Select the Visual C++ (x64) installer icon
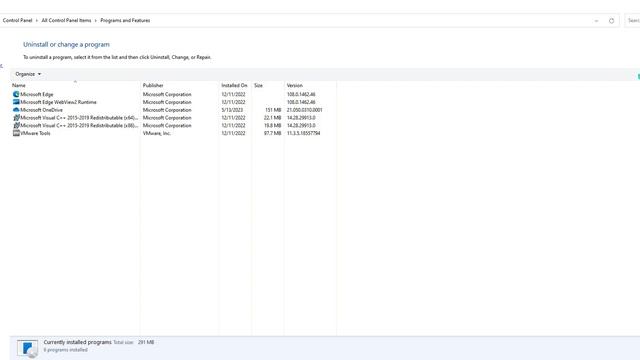 point(16,118)
